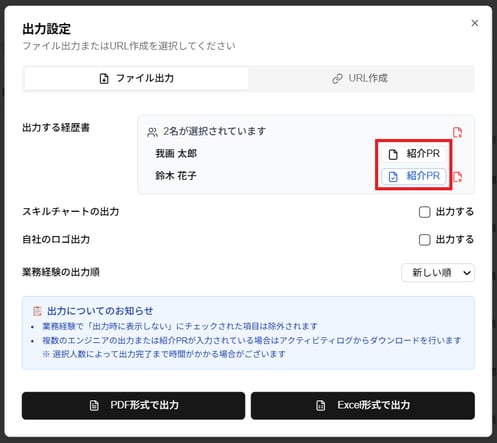Click 2名が選択されています text
497x443 pixels.
tap(214, 131)
